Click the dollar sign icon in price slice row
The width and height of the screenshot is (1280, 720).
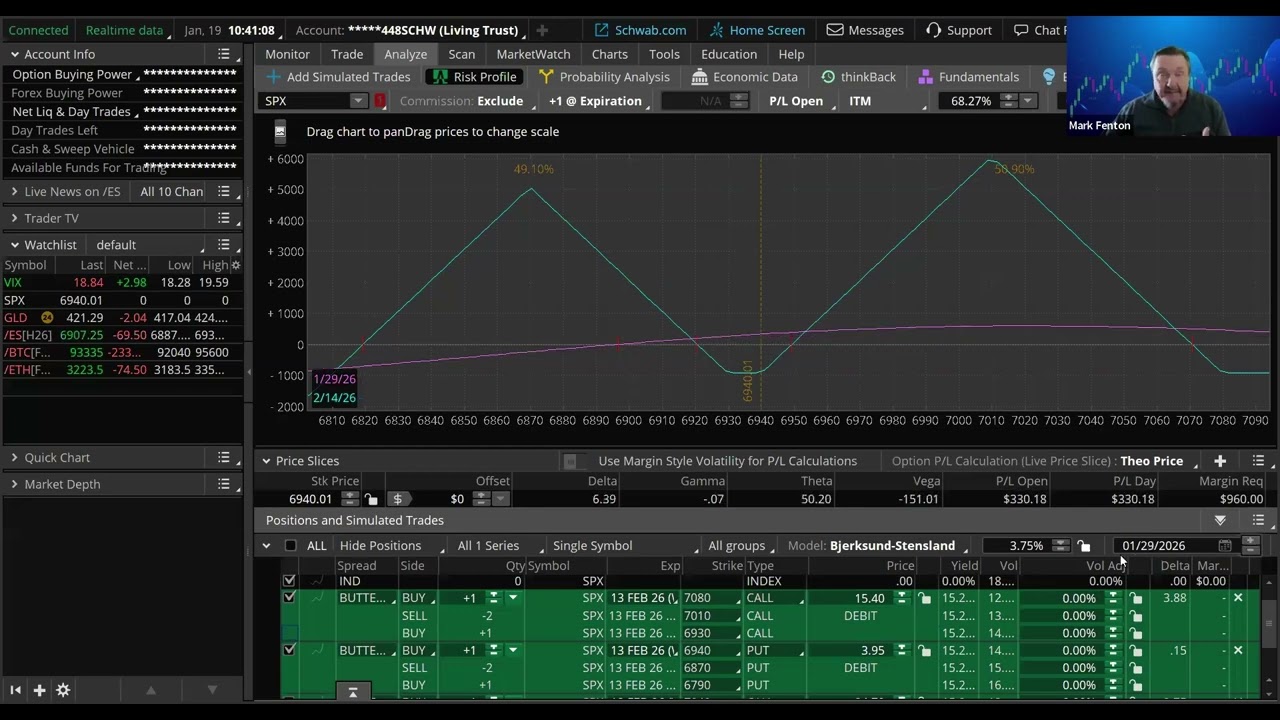pos(397,499)
